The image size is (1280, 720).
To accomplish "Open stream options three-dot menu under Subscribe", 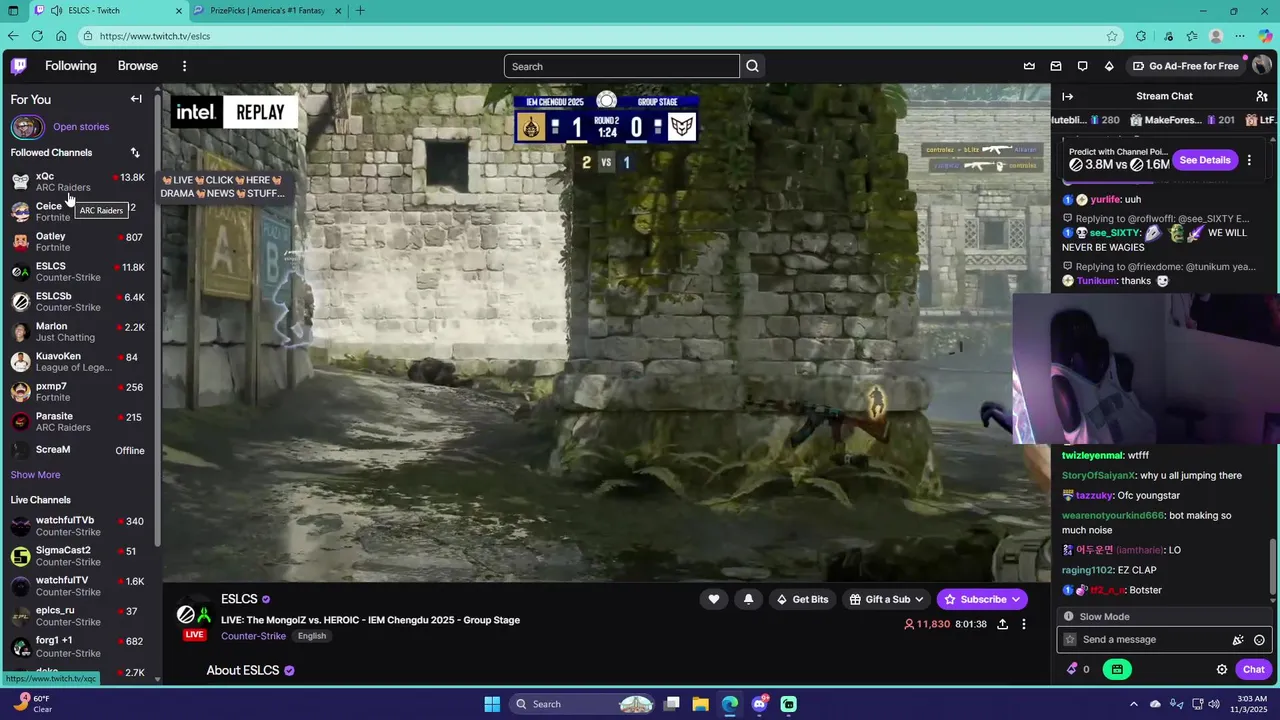I will pos(1023,624).
